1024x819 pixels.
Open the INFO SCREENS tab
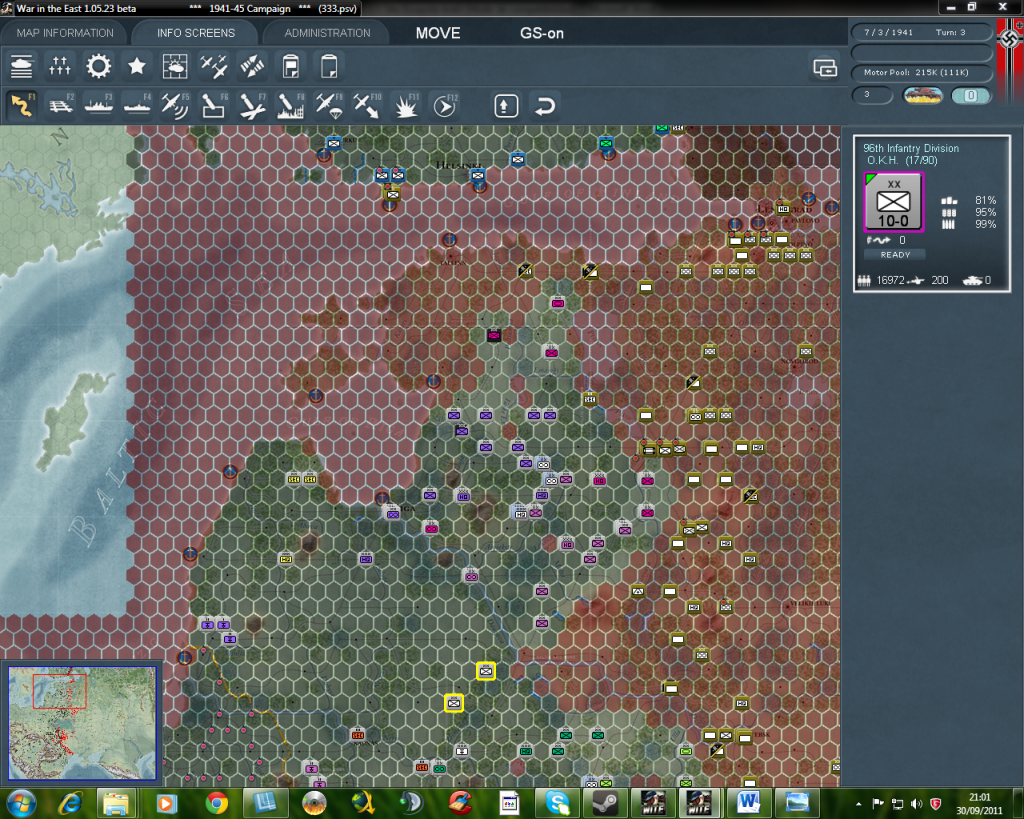pyautogui.click(x=195, y=33)
